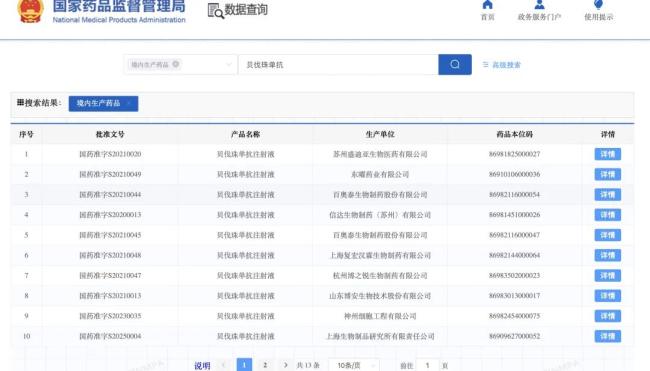The width and height of the screenshot is (650, 371).
Task: View 详情 for row 10 上海生物制品研究所
Action: (x=607, y=336)
